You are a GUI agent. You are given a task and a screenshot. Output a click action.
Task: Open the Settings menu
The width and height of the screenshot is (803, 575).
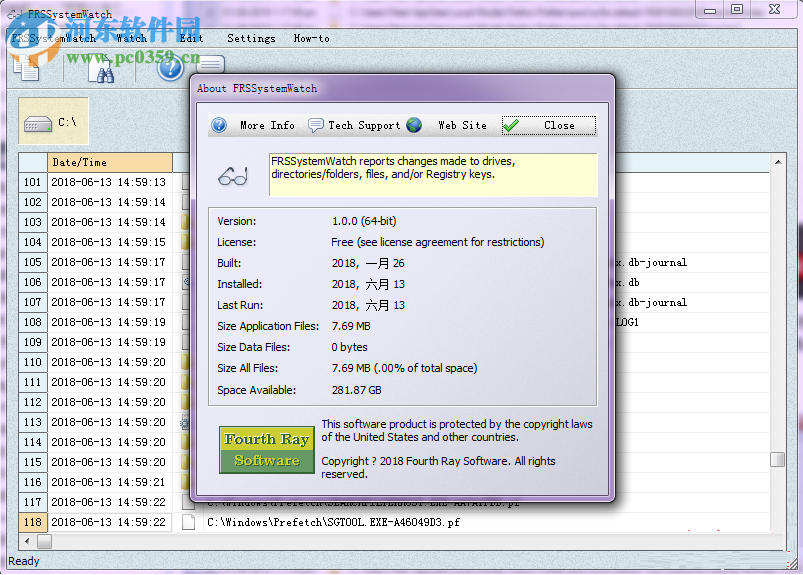tap(251, 38)
